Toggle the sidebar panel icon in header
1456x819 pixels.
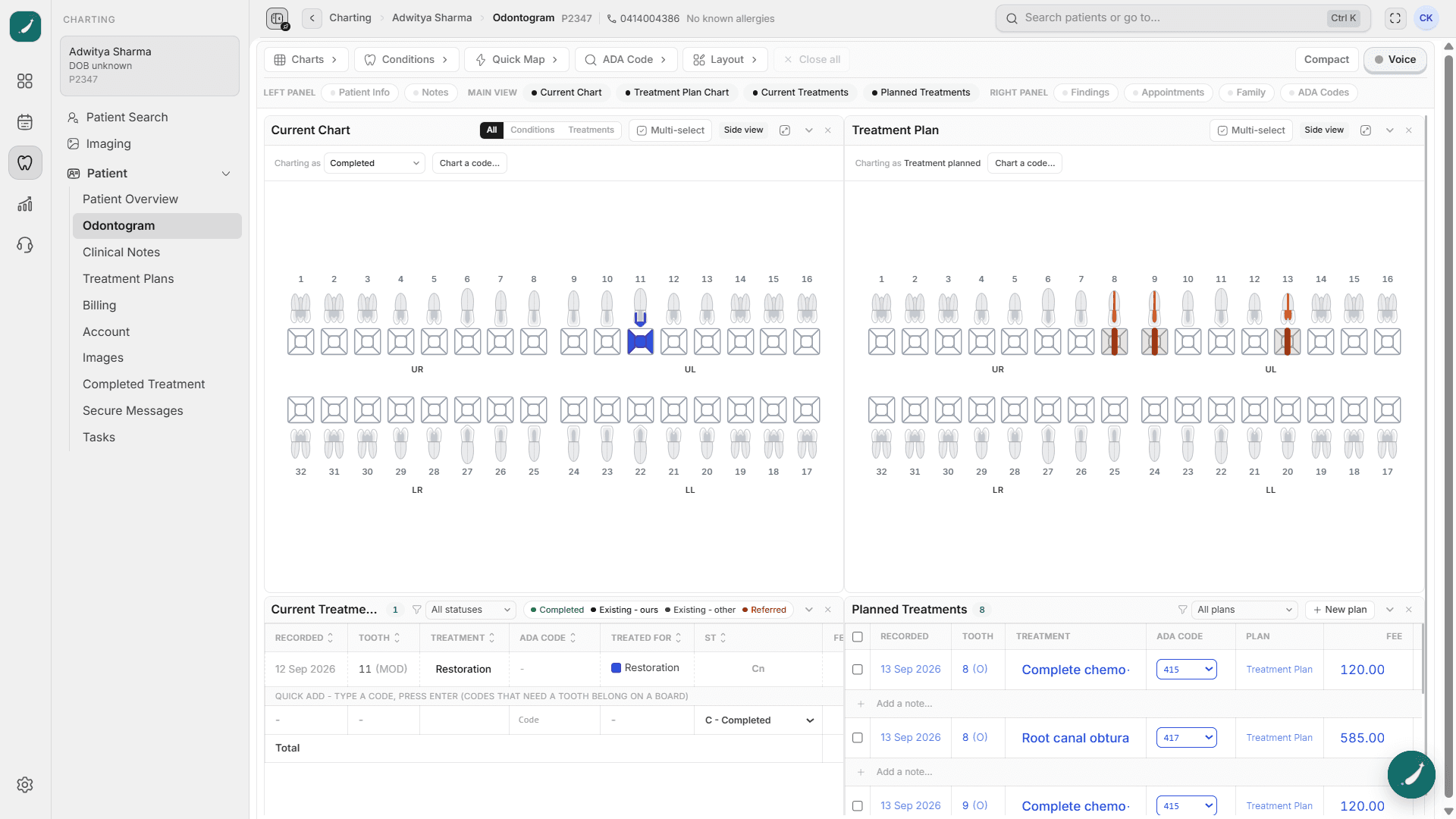click(x=278, y=18)
